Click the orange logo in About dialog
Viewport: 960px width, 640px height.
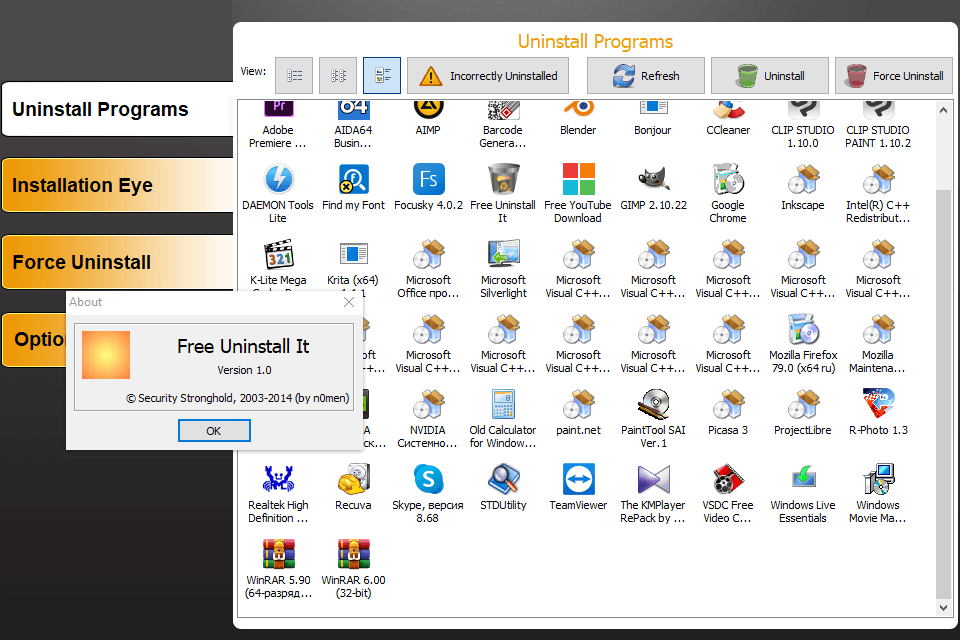tap(106, 355)
